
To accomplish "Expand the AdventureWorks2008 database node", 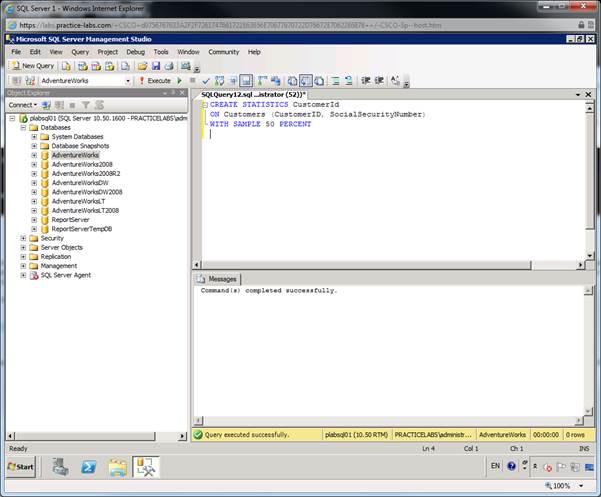I will [34, 164].
